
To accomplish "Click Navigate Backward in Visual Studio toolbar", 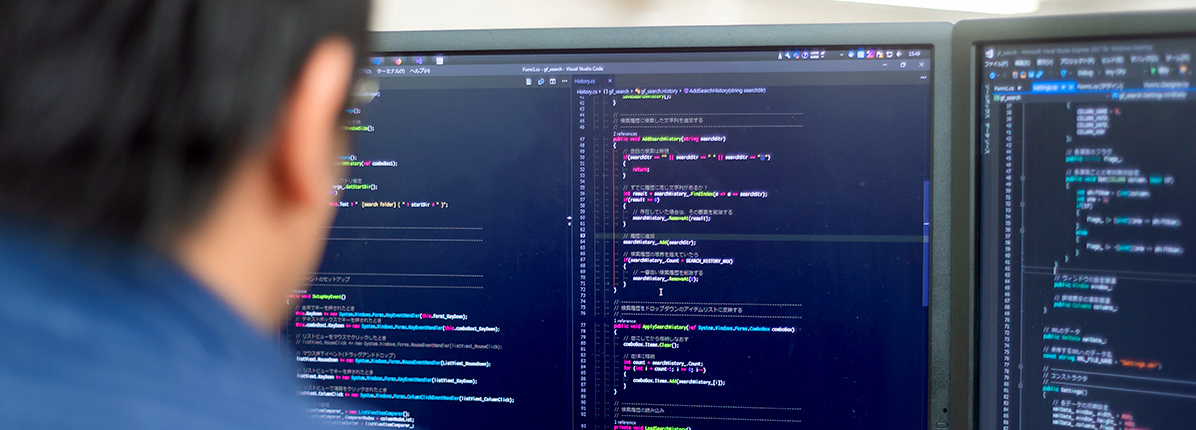I will 992,74.
